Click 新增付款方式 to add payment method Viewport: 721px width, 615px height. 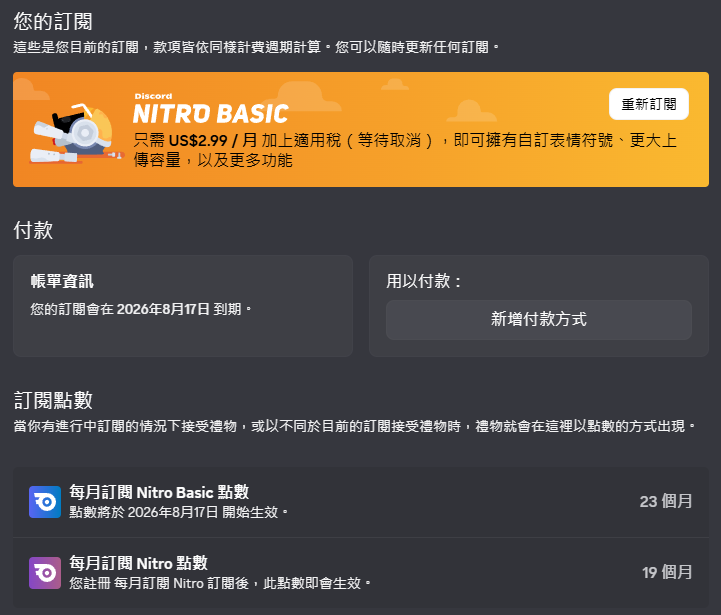(x=538, y=320)
